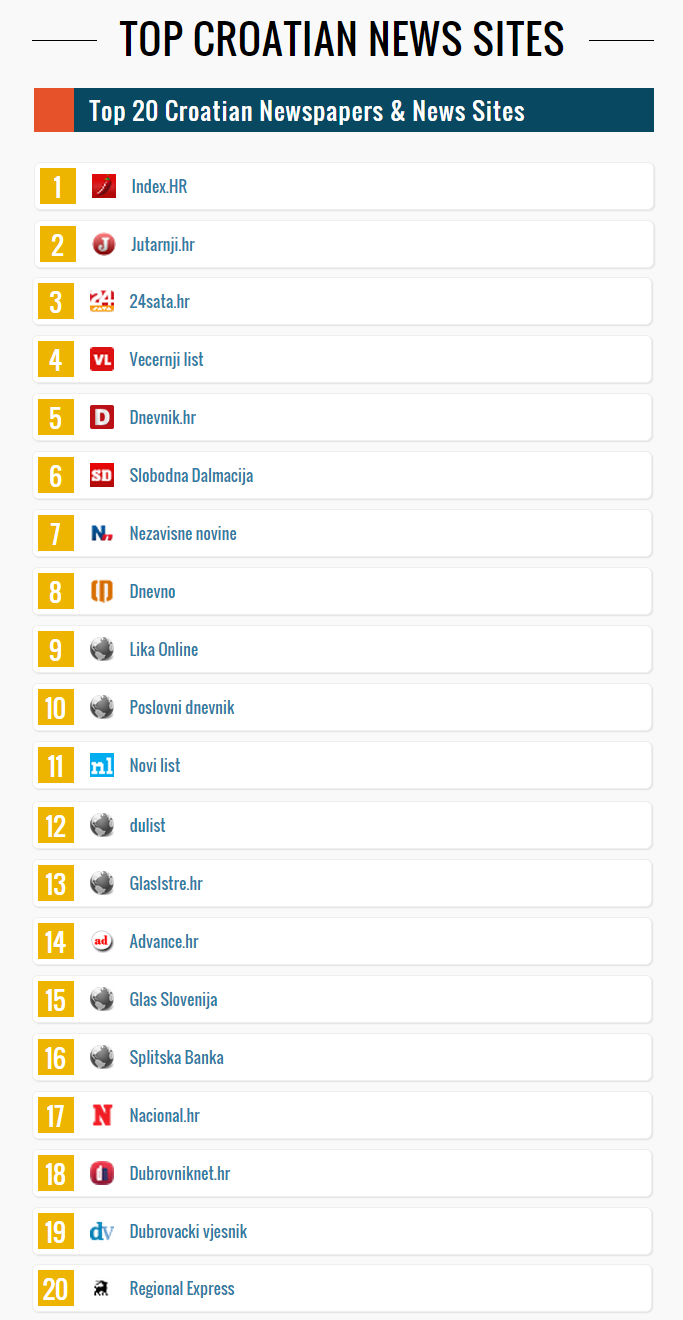Open the Lika Online link
The image size is (683, 1320).
tap(164, 649)
